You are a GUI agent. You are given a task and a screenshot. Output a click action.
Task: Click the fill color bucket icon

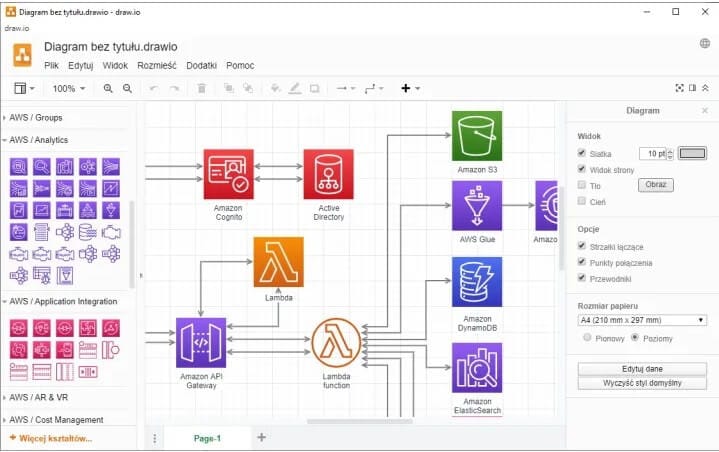(x=275, y=88)
